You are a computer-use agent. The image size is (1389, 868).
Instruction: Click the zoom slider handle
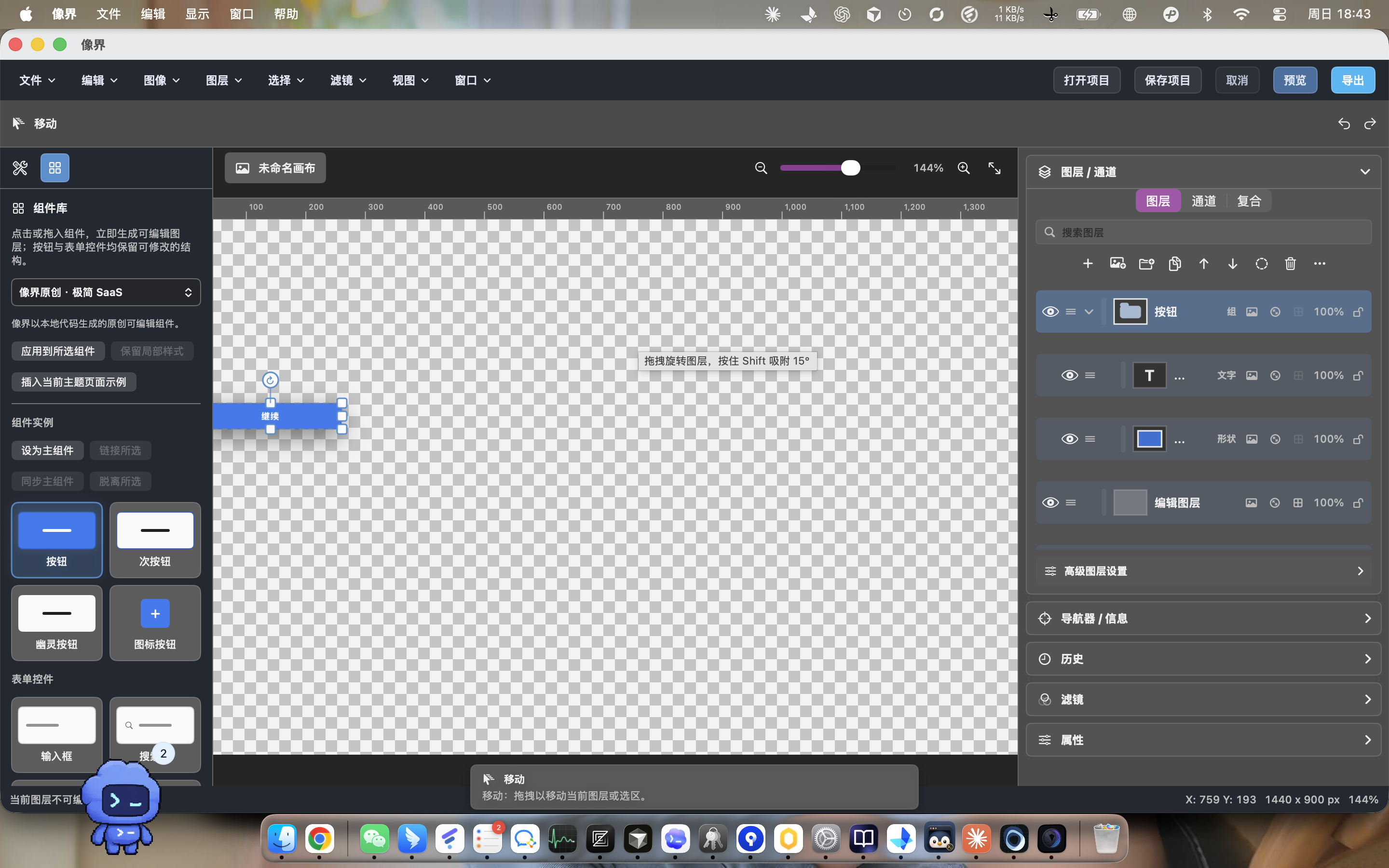850,168
